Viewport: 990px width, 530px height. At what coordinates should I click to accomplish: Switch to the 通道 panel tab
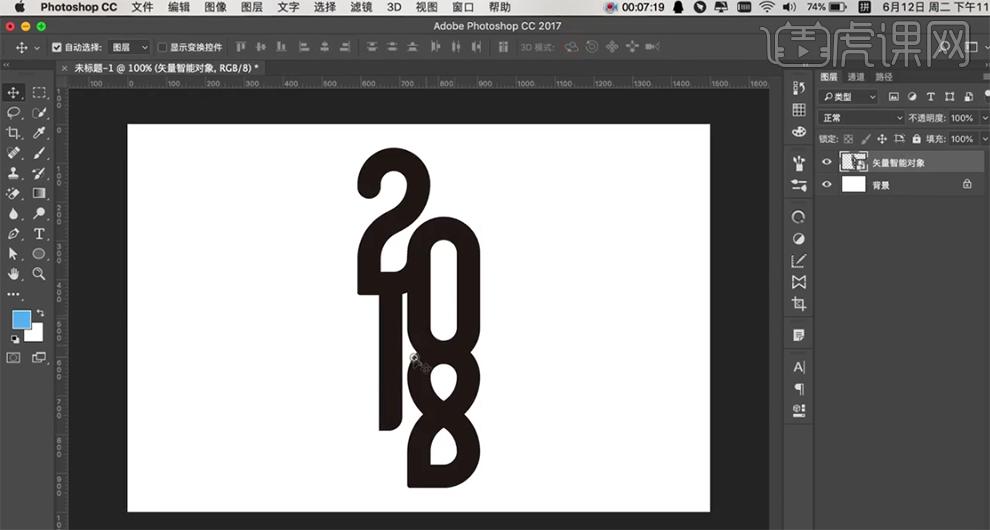pos(856,77)
